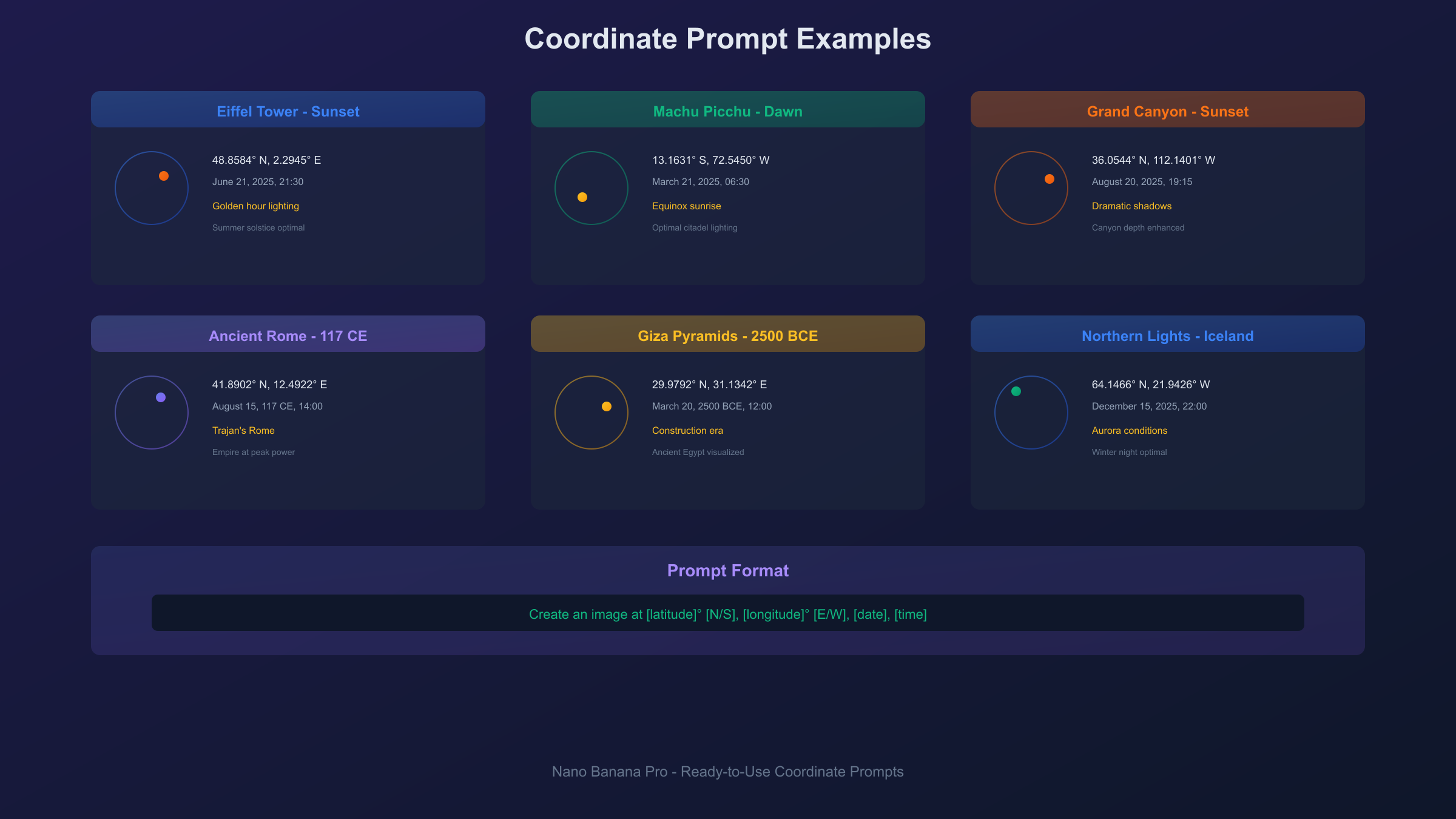Open the Giza Pyramids - 2500 BCE header
Viewport: 1456px width, 819px height.
pyautogui.click(x=728, y=336)
